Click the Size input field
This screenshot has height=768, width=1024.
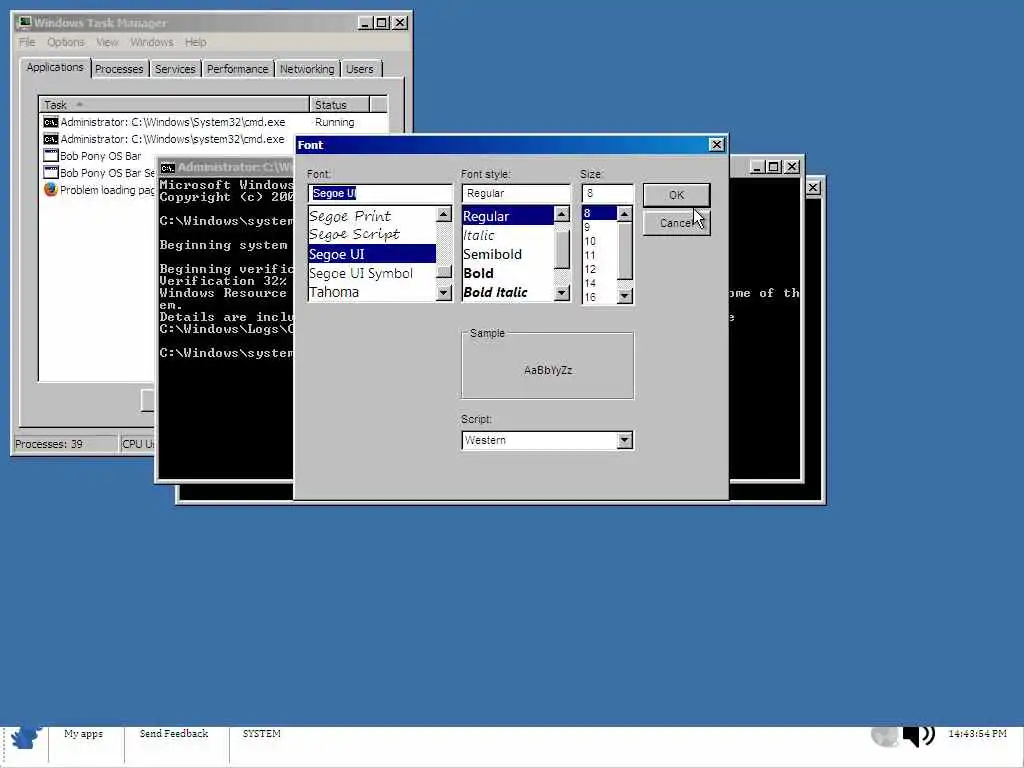pyautogui.click(x=607, y=193)
